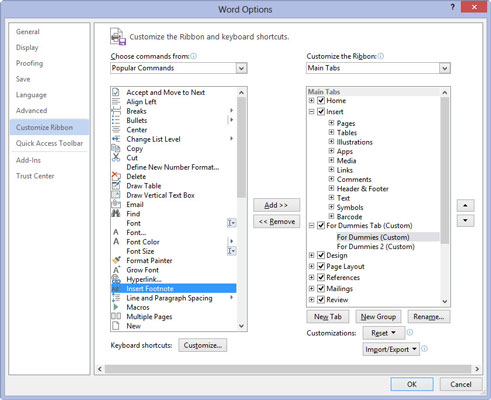This screenshot has height=400, width=491.
Task: Uncheck the References tab checkbox
Action: point(321,277)
